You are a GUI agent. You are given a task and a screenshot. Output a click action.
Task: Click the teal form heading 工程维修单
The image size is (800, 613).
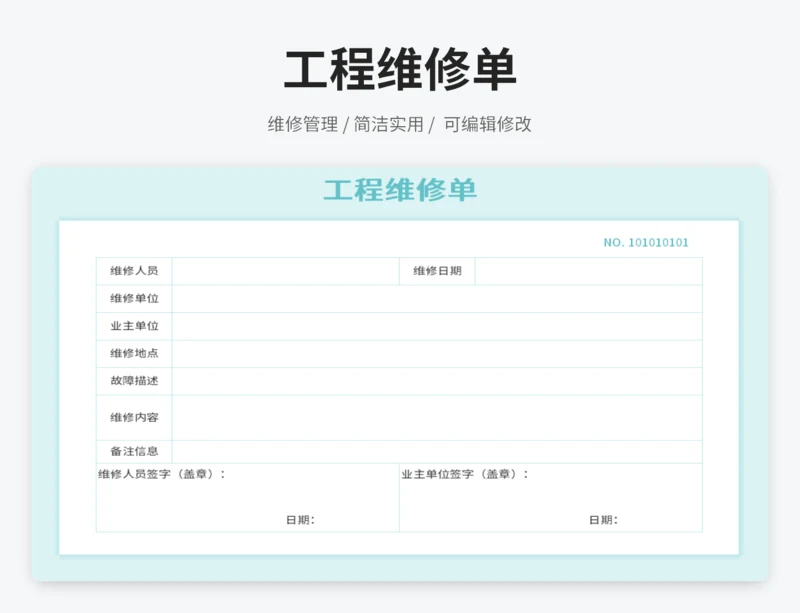click(x=400, y=190)
